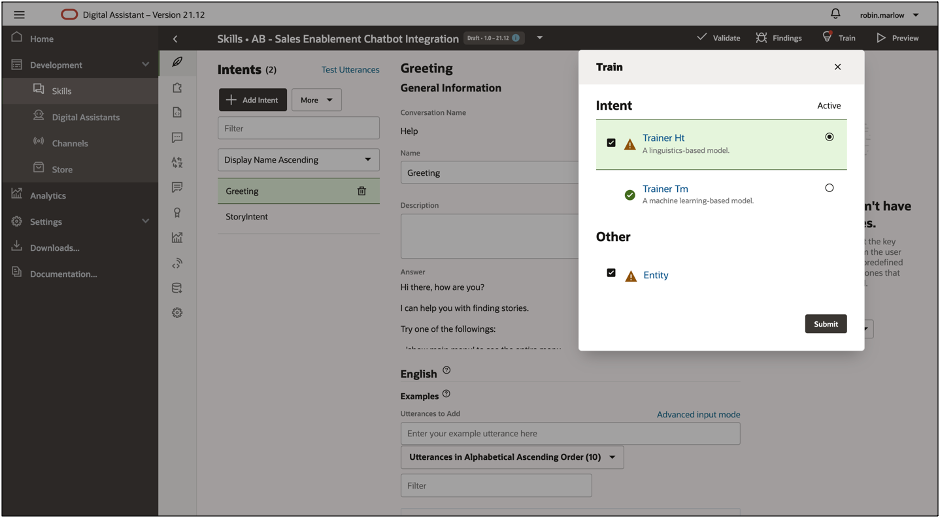This screenshot has height=518, width=940.
Task: Click the intents Filter input field
Action: [298, 128]
